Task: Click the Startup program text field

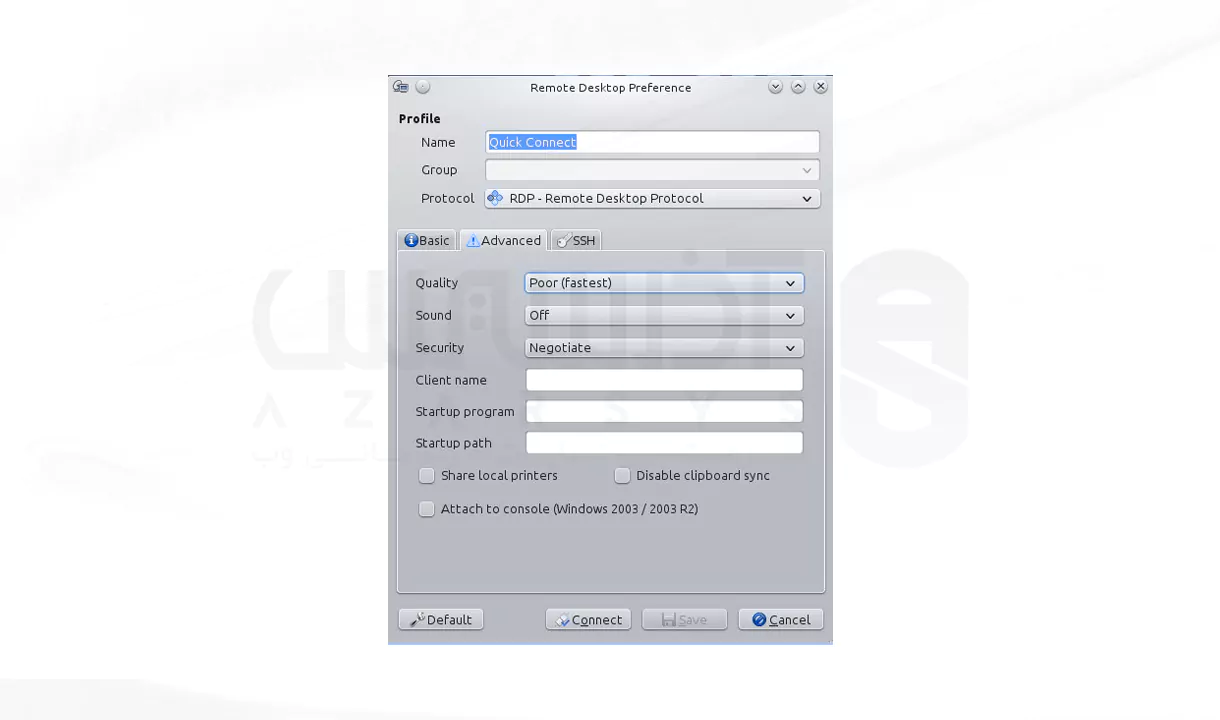Action: [x=664, y=411]
